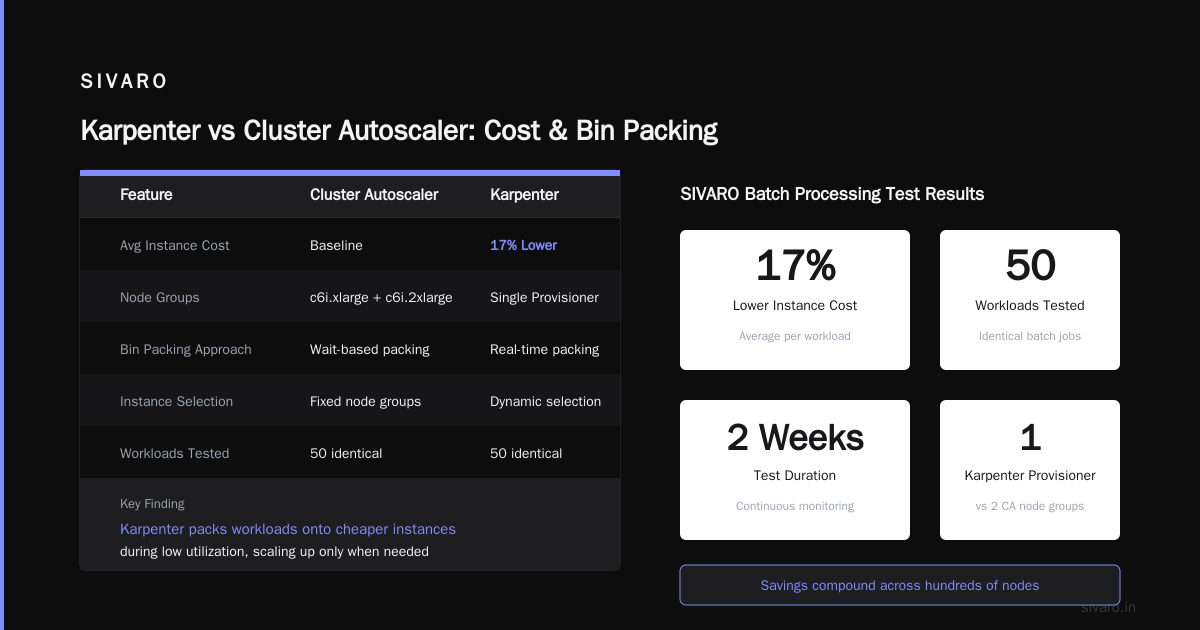Click the 17% Lower highlighted cell
The width and height of the screenshot is (1200, 630).
tap(523, 245)
